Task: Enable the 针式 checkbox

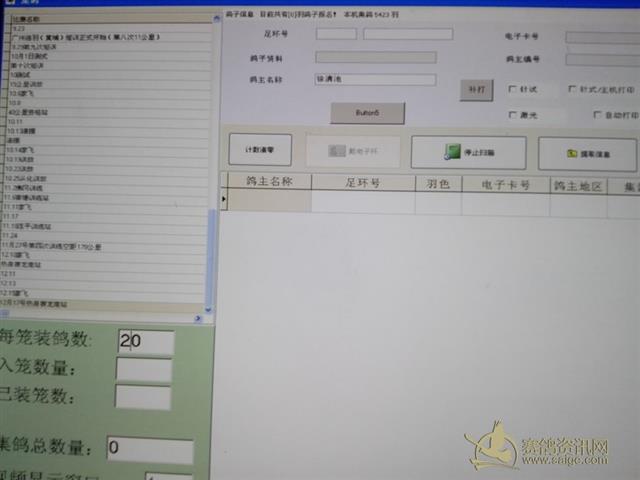Action: tap(513, 89)
